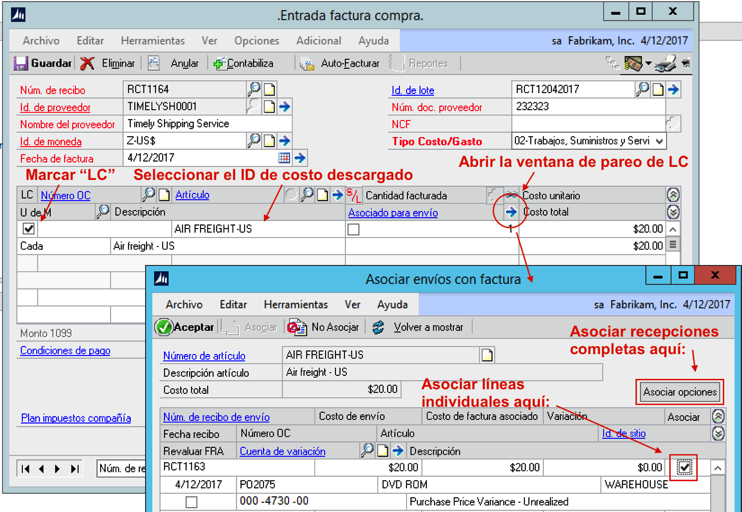Click Id. de sitio link header
This screenshot has width=742, height=512.
click(624, 433)
